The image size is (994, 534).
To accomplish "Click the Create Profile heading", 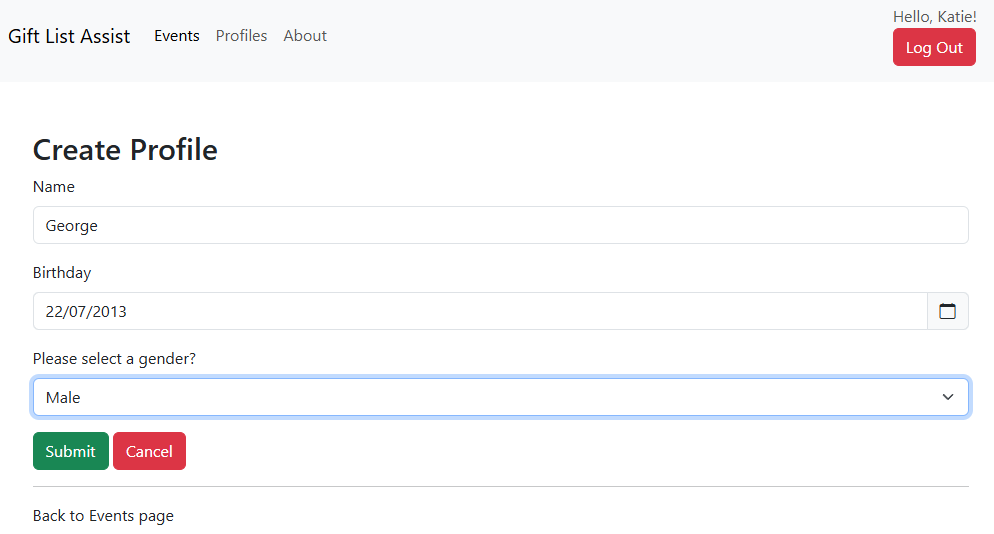I will pos(125,150).
